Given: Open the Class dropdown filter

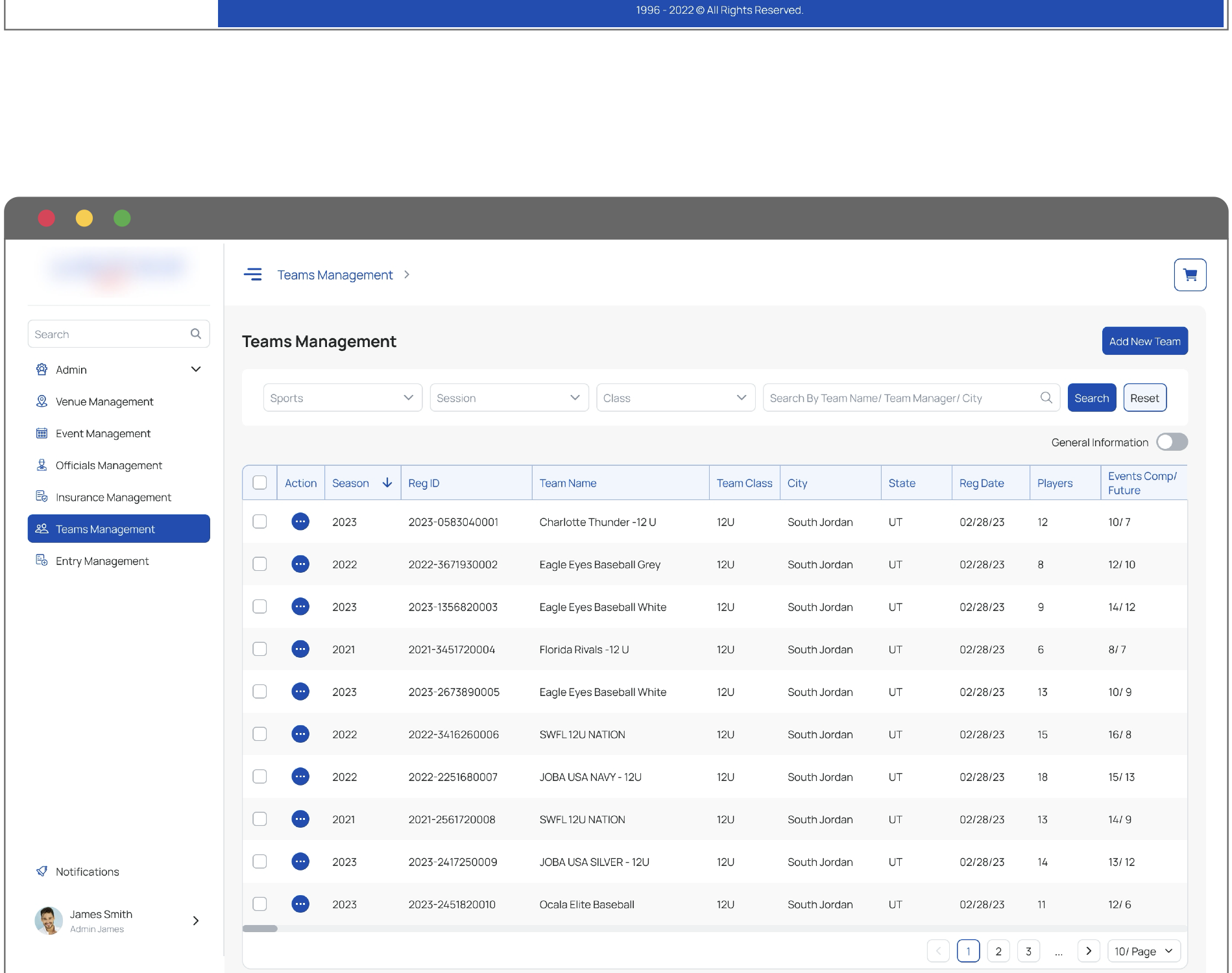Looking at the screenshot, I should coord(675,398).
